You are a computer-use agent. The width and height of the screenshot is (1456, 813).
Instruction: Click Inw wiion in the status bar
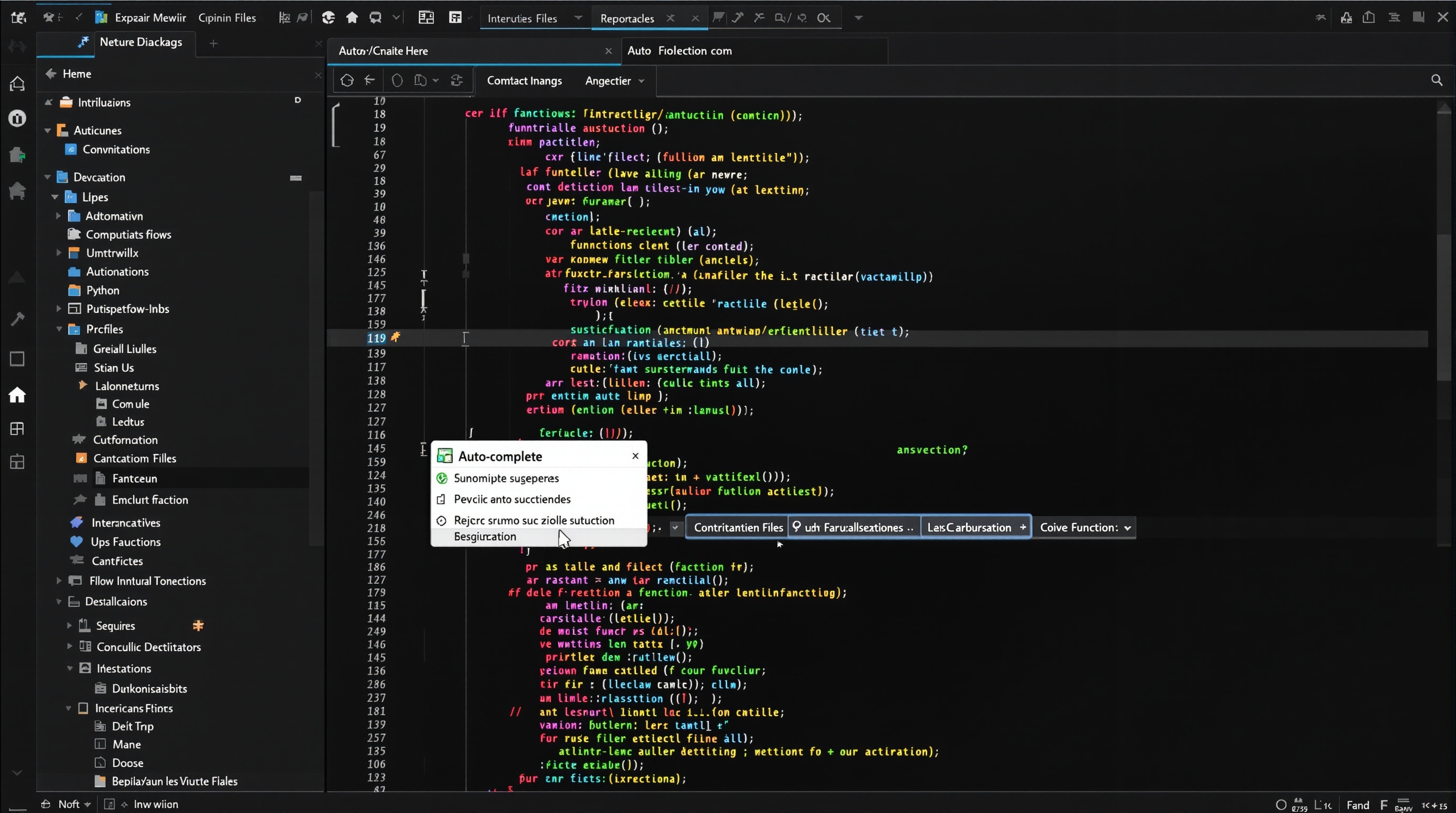tap(156, 805)
